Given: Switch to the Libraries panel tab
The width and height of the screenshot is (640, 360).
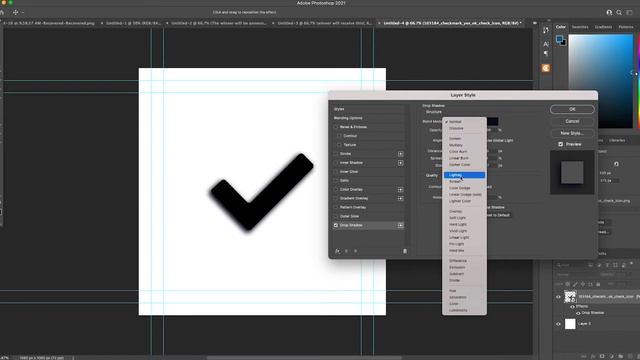Looking at the screenshot, I should 617,140.
